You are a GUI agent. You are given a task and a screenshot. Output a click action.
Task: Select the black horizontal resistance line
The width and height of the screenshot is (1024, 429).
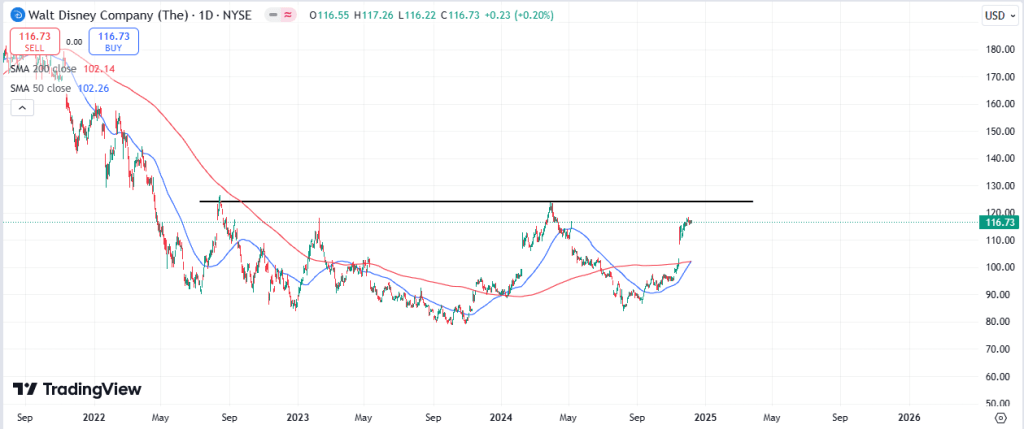pyautogui.click(x=650, y=202)
